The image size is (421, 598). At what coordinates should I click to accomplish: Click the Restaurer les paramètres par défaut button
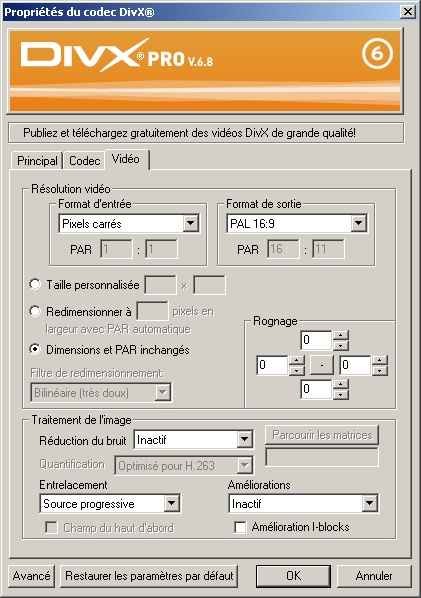[149, 575]
